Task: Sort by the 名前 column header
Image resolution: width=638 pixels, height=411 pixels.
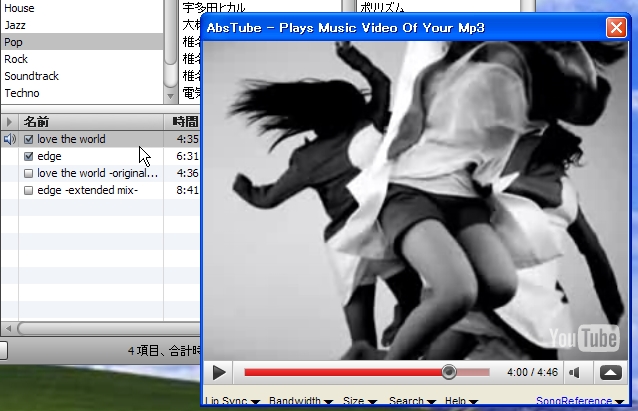Action: pyautogui.click(x=91, y=122)
